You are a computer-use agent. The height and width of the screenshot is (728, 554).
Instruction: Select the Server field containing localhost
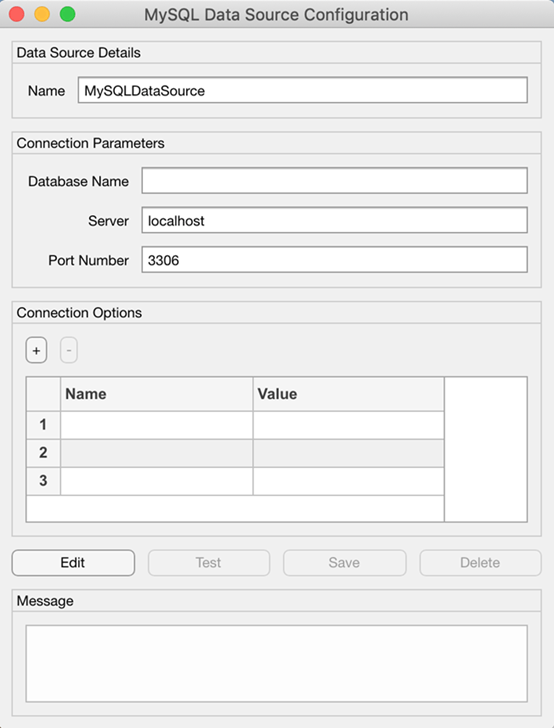[334, 220]
